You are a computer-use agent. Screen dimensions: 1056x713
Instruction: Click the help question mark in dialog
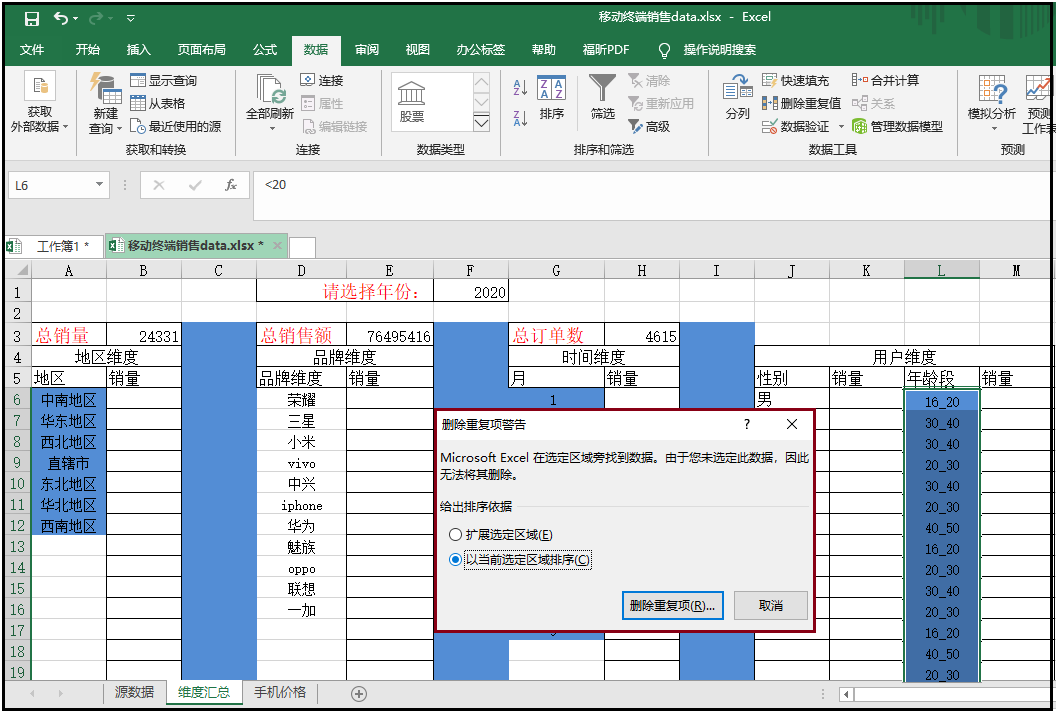pyautogui.click(x=747, y=424)
